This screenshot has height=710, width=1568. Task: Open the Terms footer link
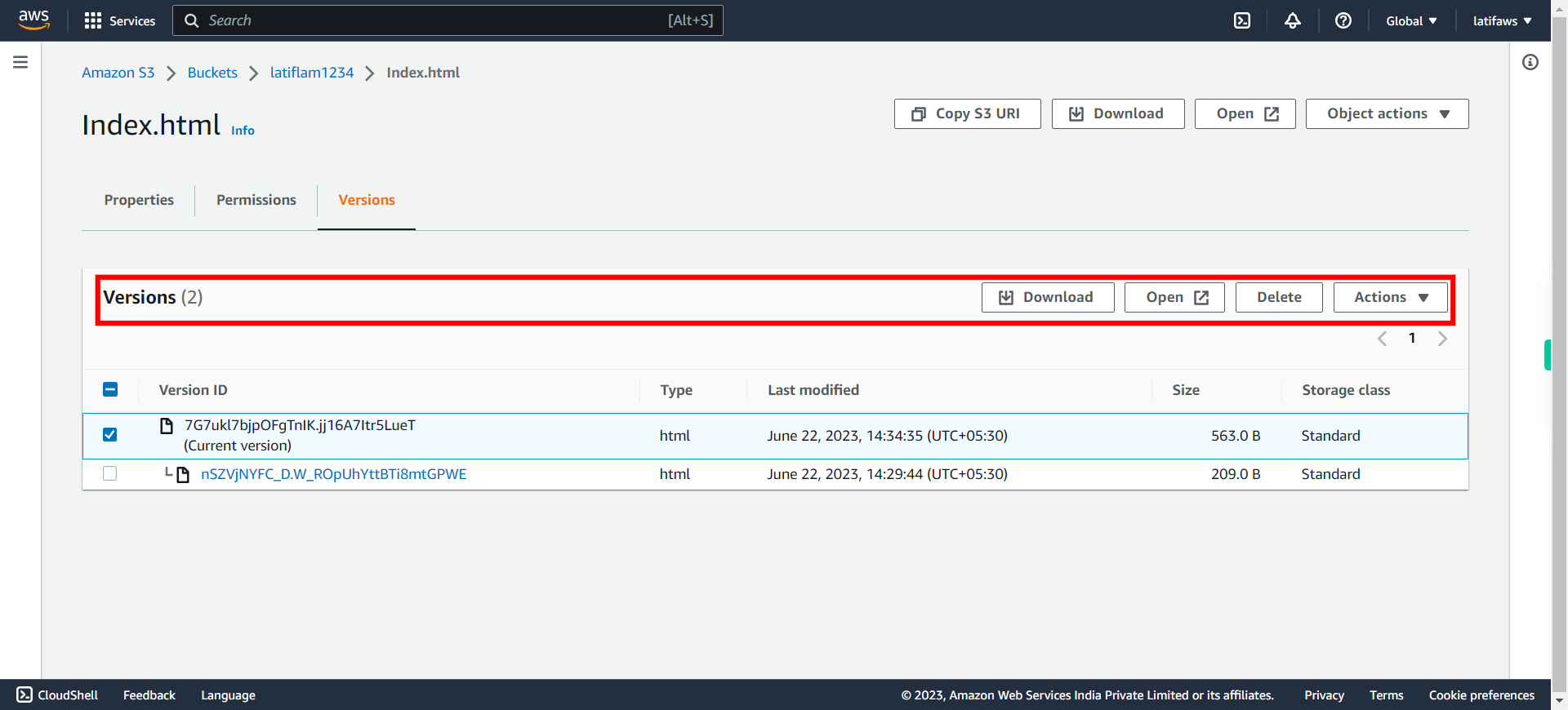point(1386,694)
